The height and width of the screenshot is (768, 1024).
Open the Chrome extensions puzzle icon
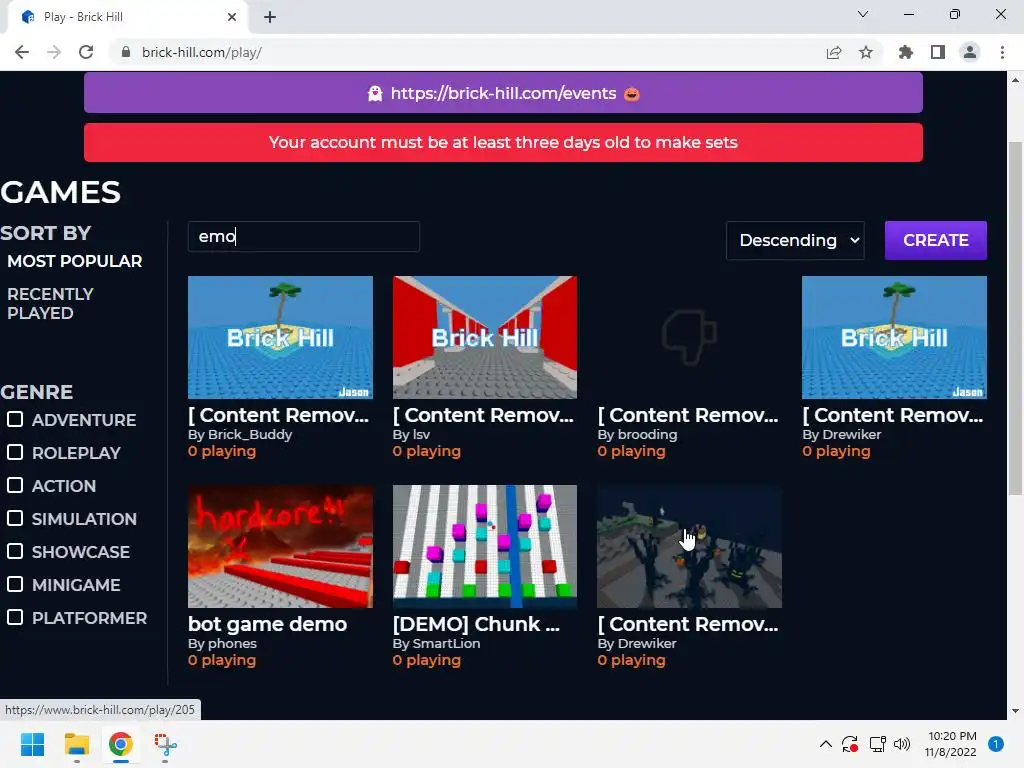coord(906,52)
